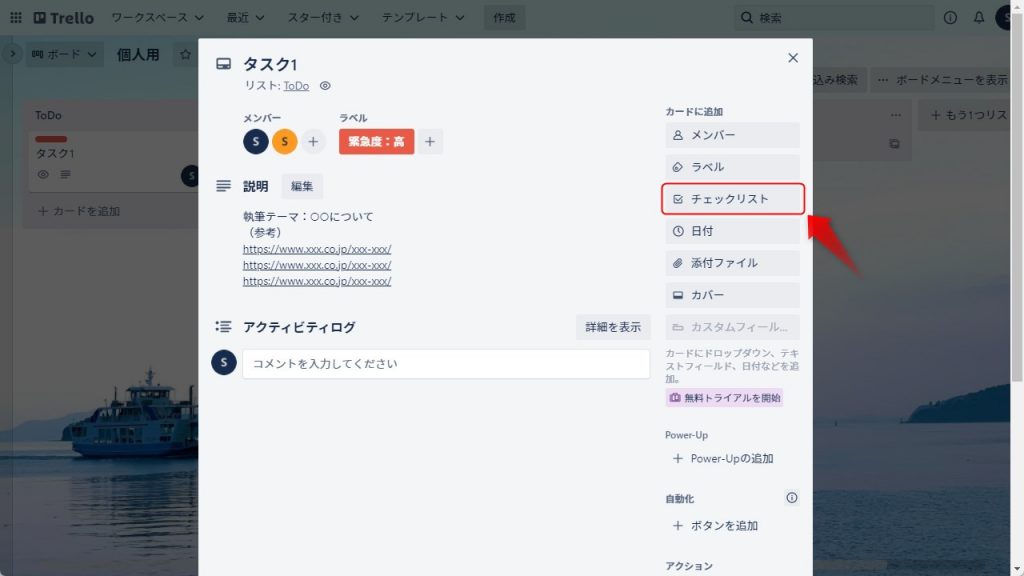Open ボードメニューを表示
This screenshot has height=576, width=1024.
[942, 80]
